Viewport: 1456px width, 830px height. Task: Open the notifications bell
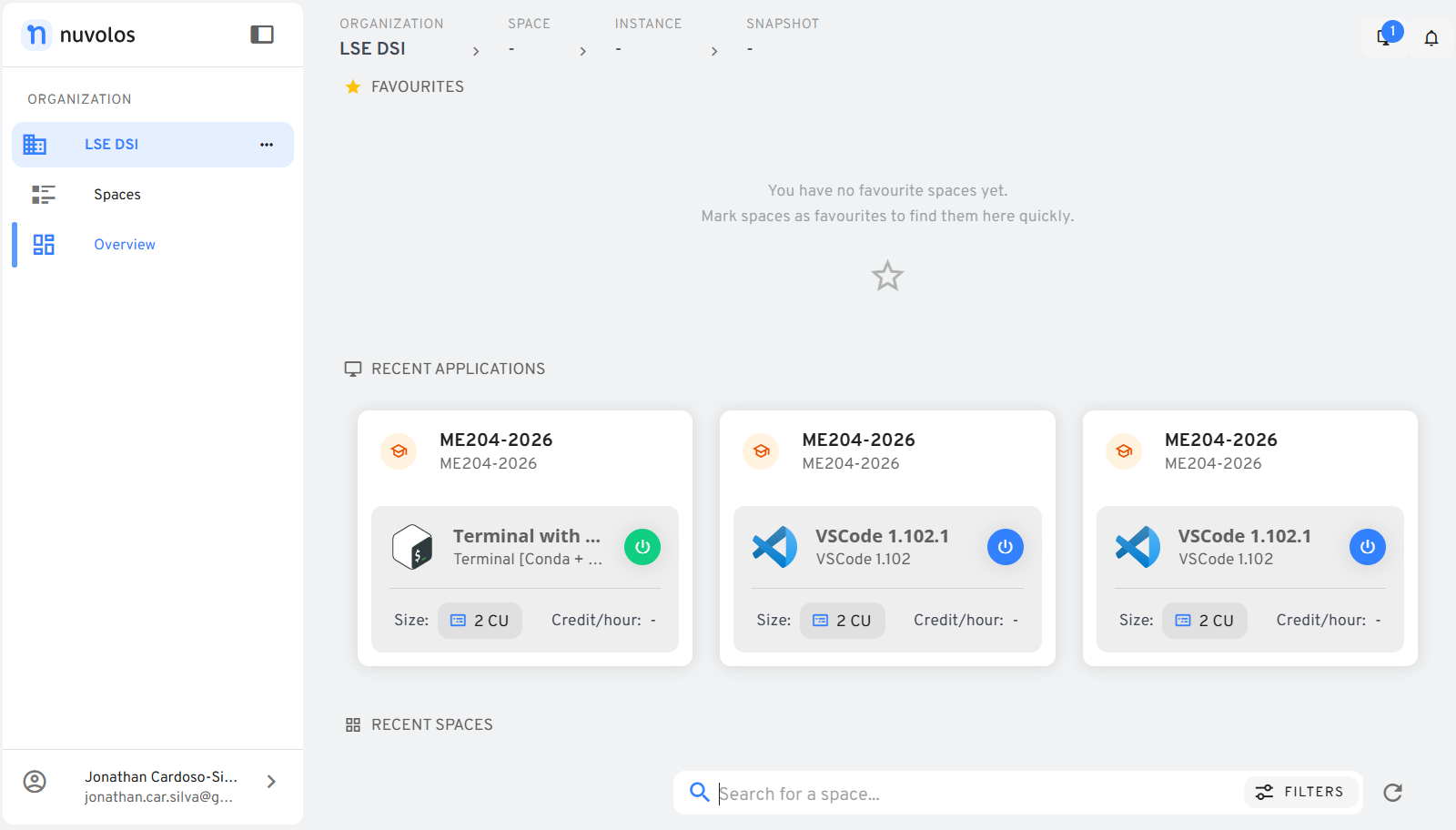point(1431,38)
